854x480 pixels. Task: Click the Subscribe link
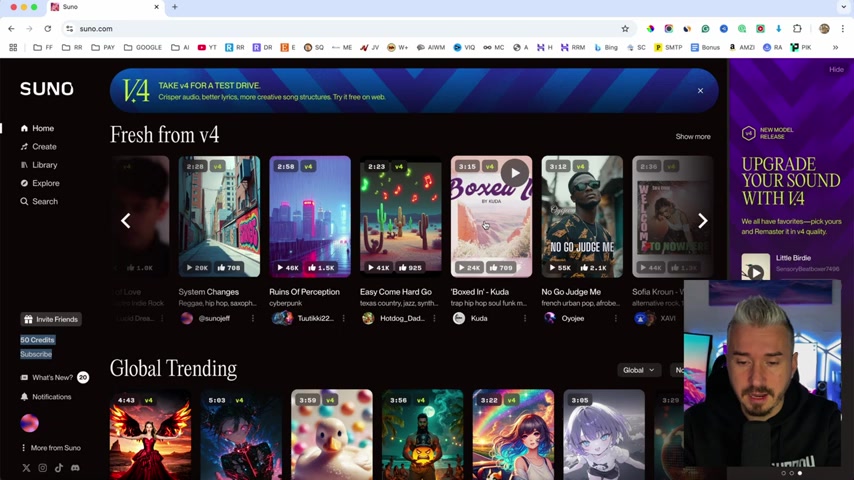point(36,354)
